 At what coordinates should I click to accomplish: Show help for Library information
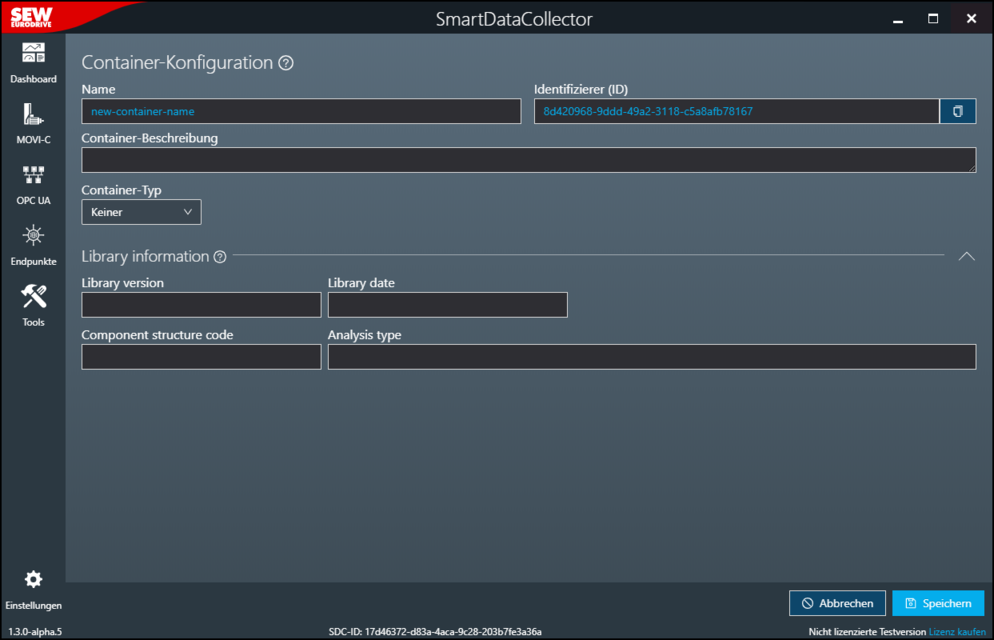coord(220,257)
